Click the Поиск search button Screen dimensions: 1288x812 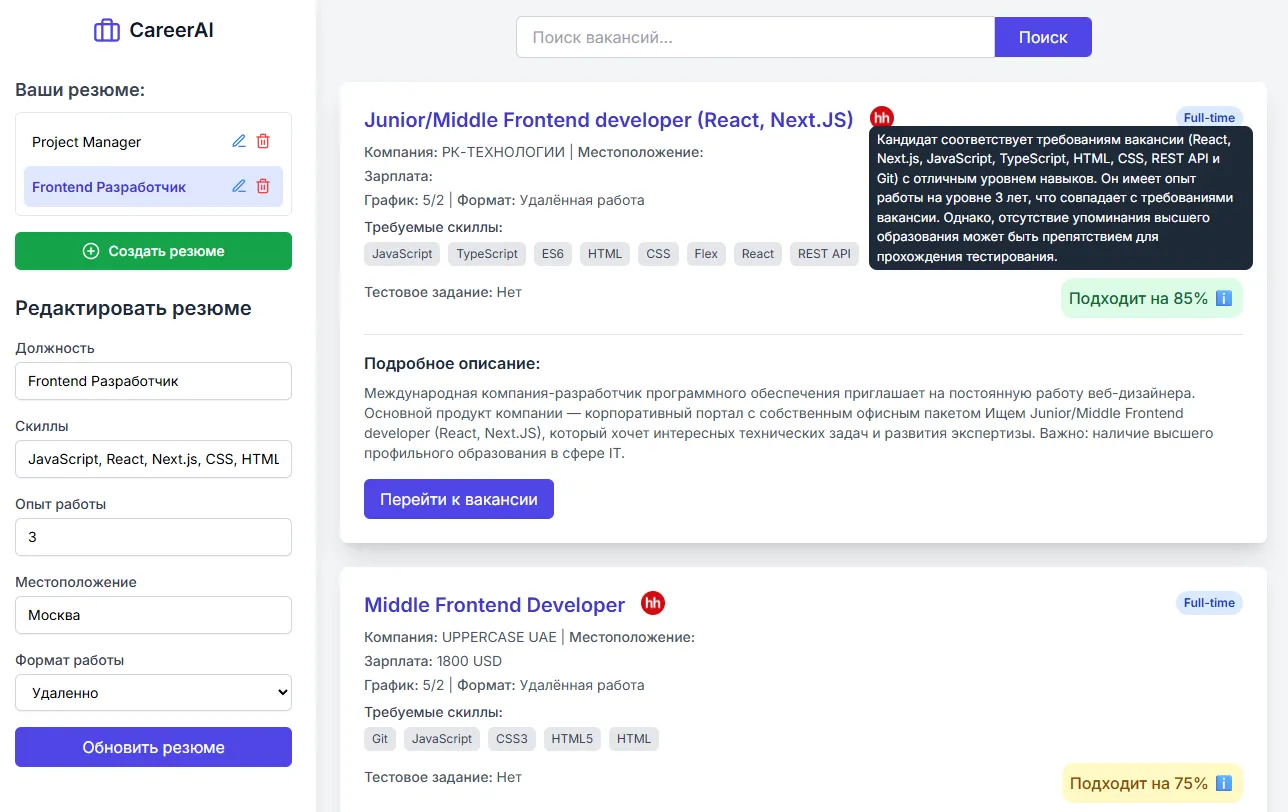[x=1043, y=36]
